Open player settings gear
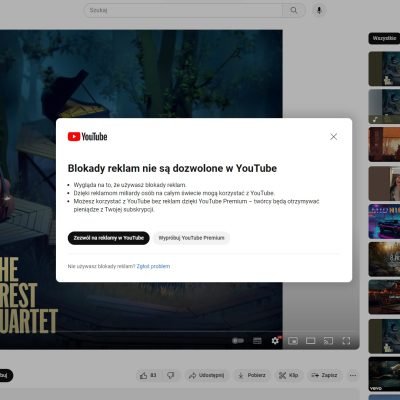Image resolution: width=400 pixels, height=400 pixels. pos(275,341)
